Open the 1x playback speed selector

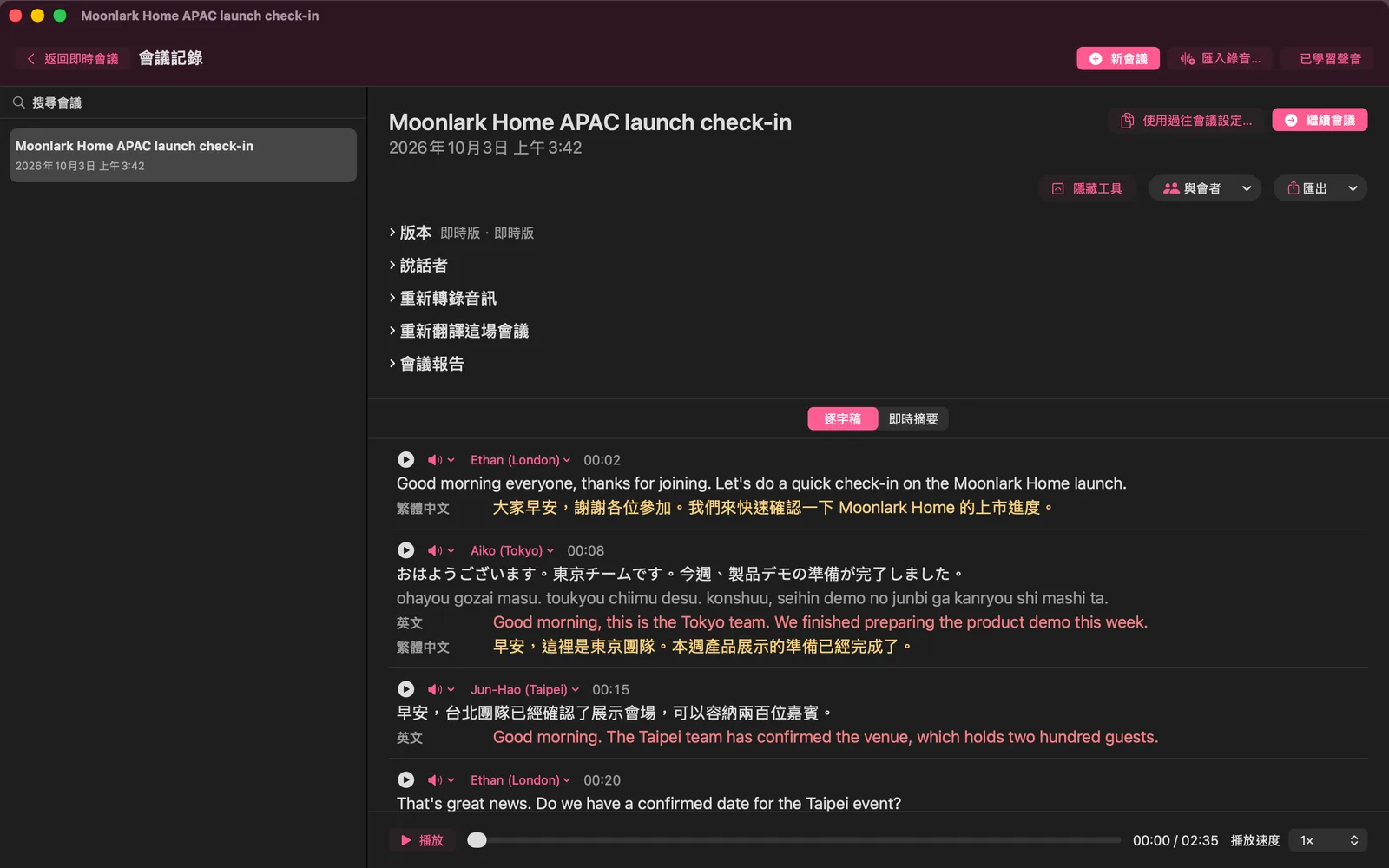[x=1328, y=840]
